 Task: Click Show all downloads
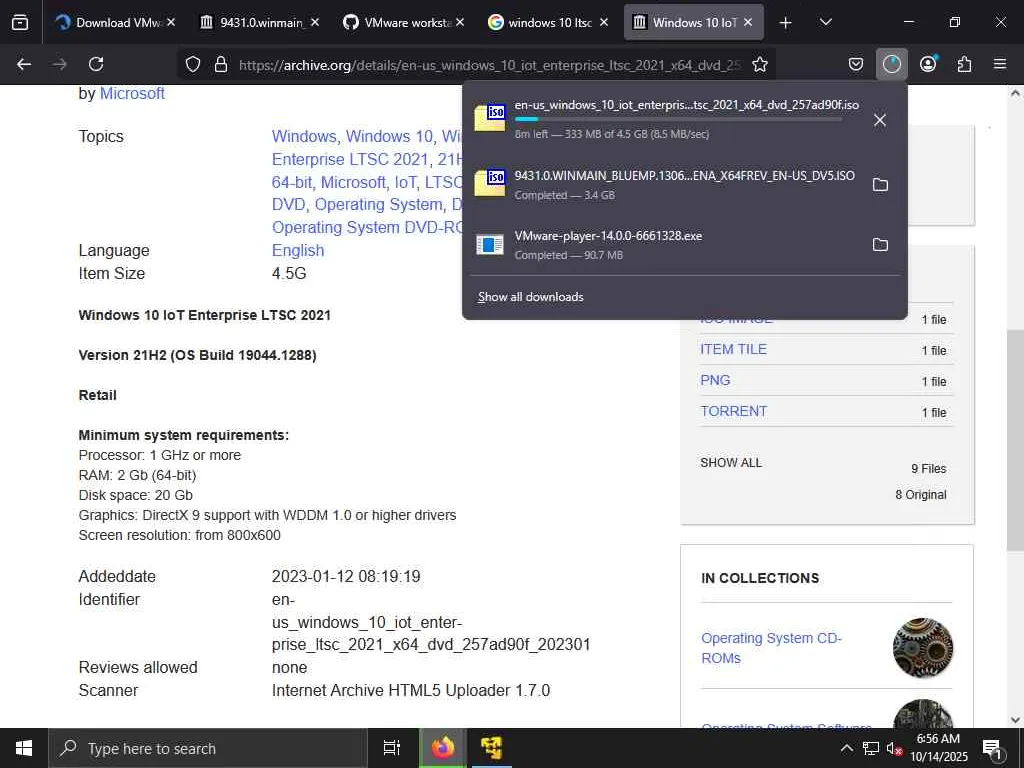point(530,297)
